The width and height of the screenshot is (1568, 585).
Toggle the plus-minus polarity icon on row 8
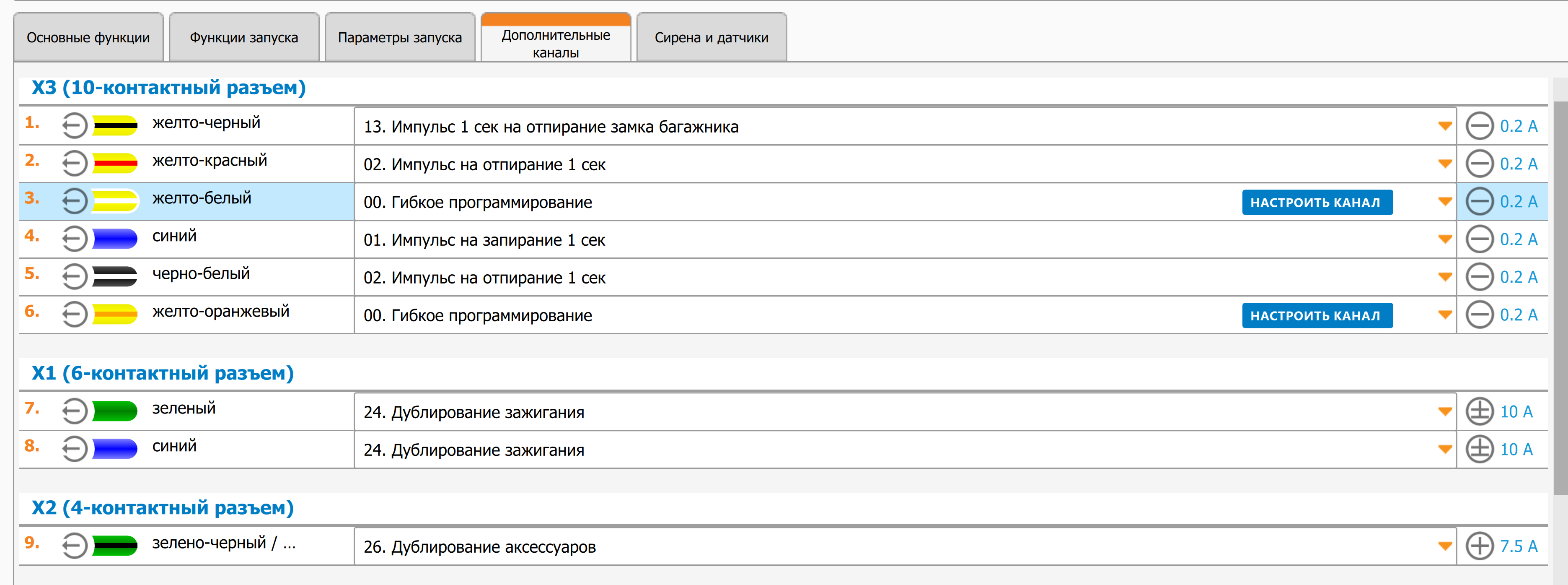click(x=1479, y=450)
